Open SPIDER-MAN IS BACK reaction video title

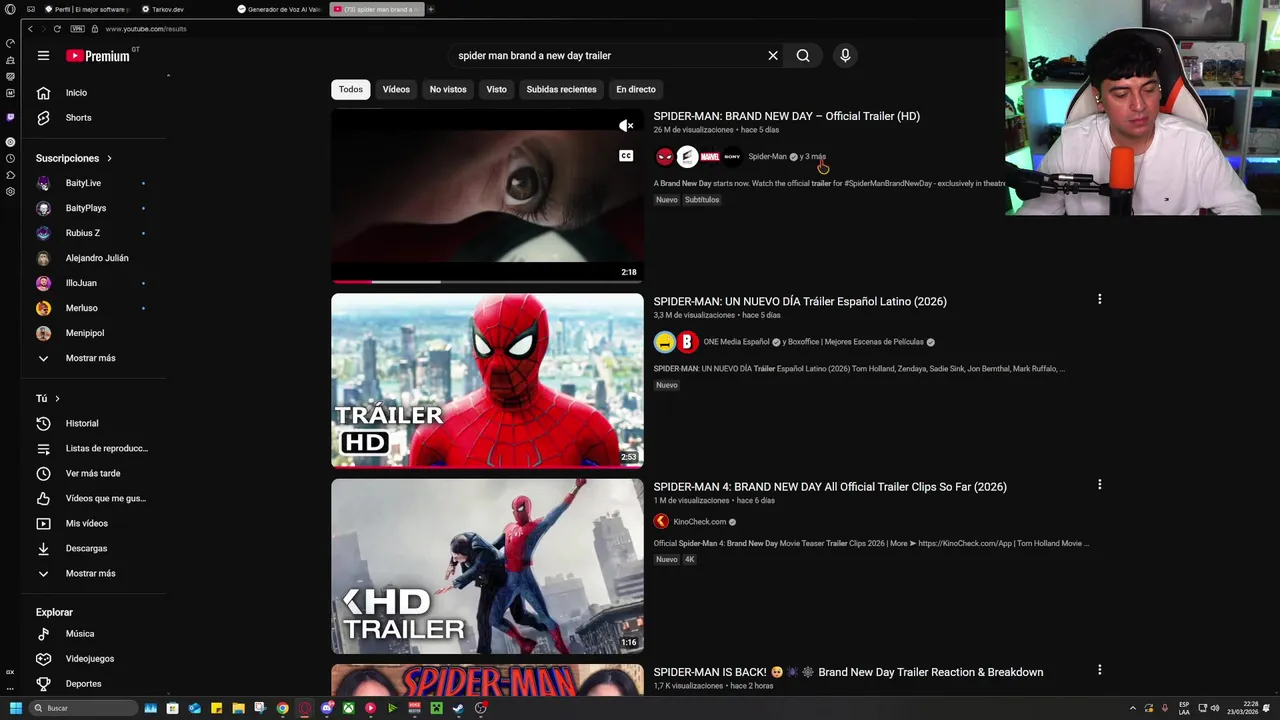click(x=848, y=672)
